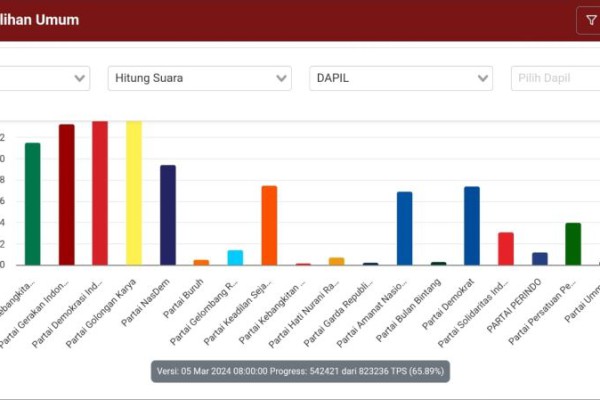The height and width of the screenshot is (400, 600).
Task: Click the green Partai Kebangkitan Bangsa bar
Action: (33, 204)
